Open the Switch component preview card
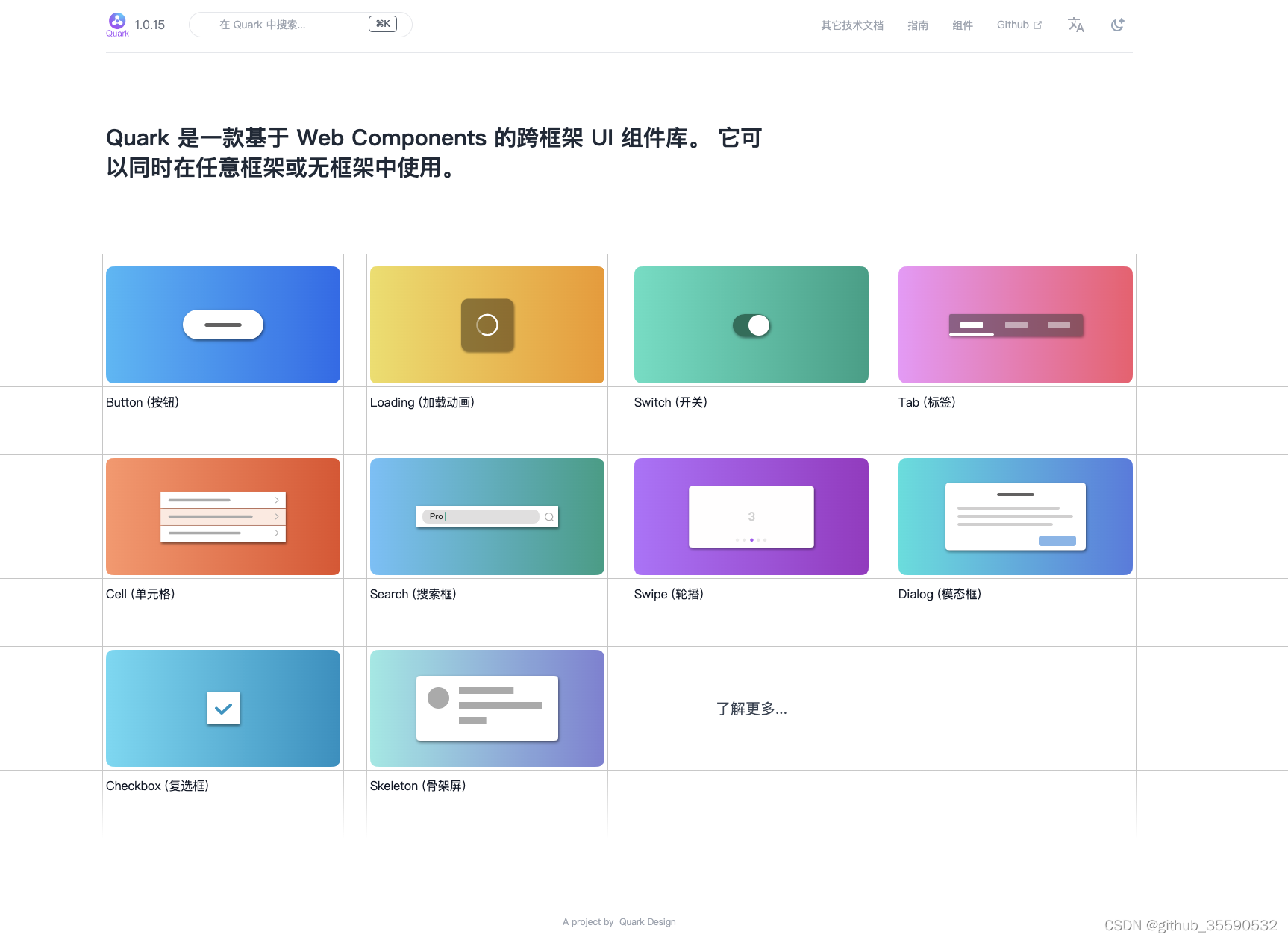 pos(751,325)
